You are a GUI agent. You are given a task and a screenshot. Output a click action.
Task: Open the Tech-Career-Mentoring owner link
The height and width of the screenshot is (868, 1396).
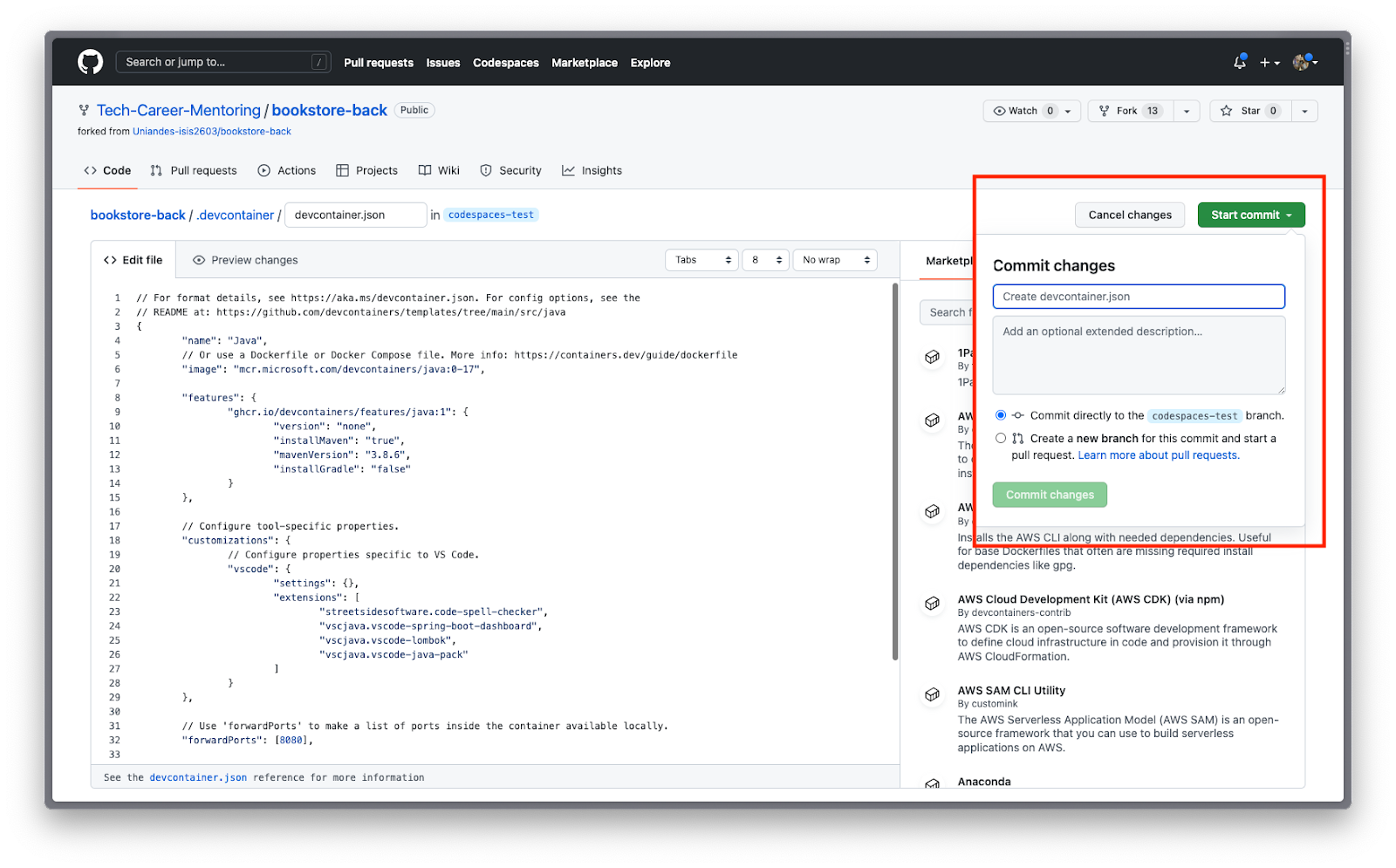pyautogui.click(x=179, y=110)
